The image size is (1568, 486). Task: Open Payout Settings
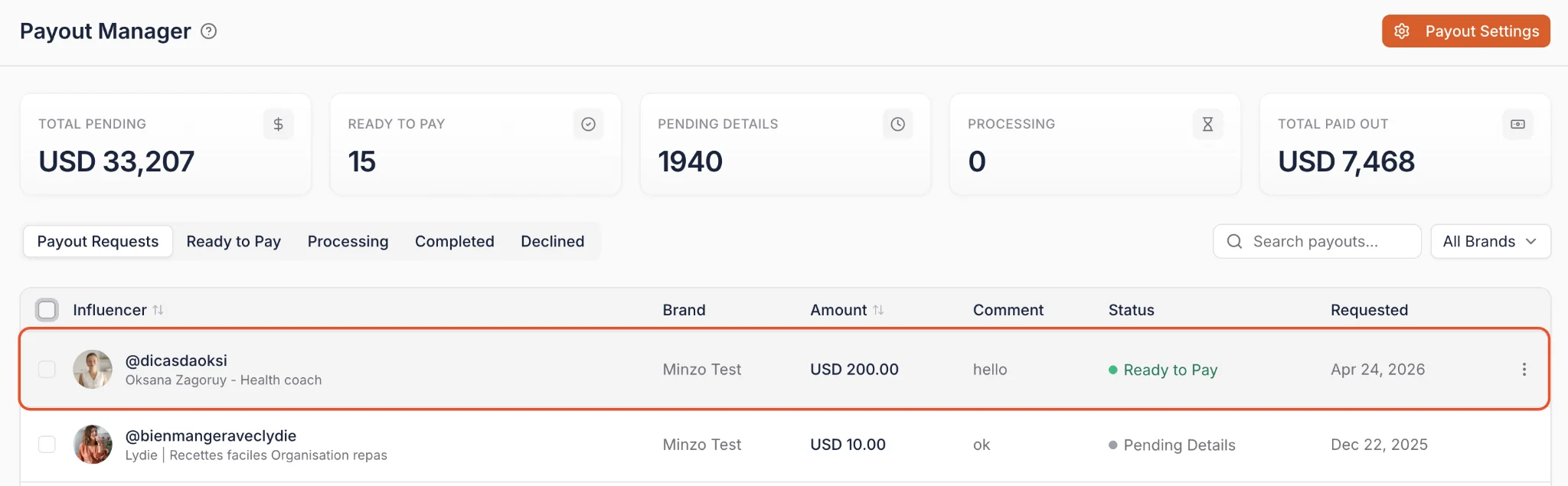(x=1466, y=31)
